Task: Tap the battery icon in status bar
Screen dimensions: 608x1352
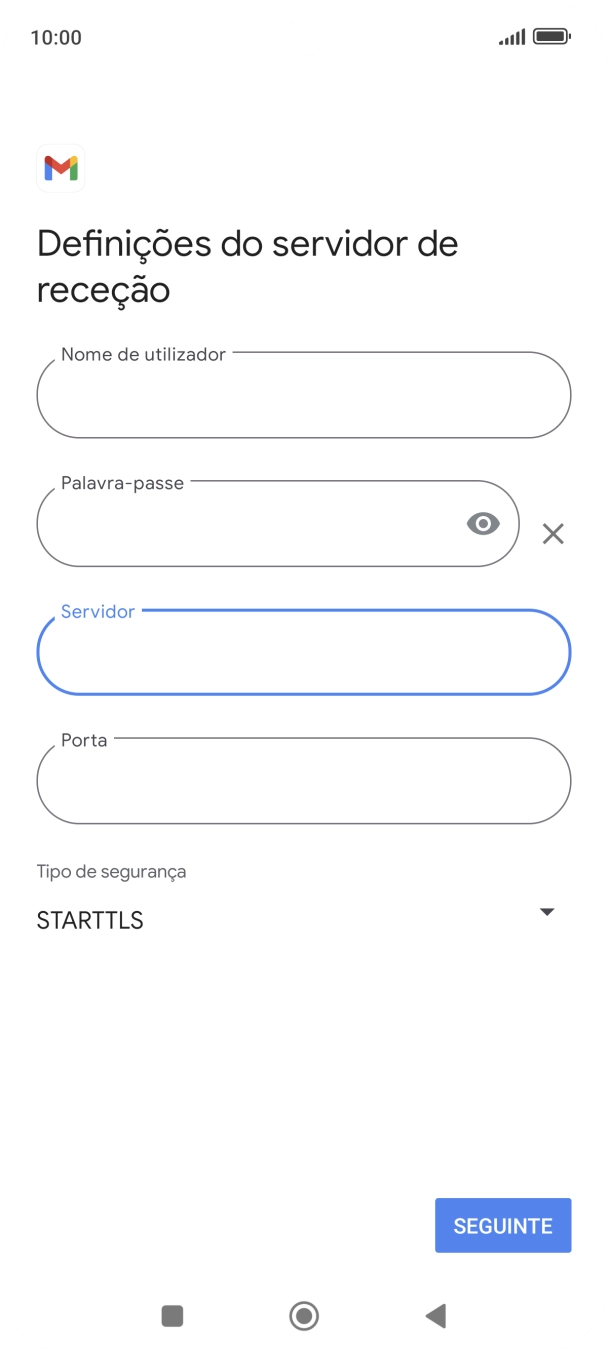Action: [x=551, y=37]
